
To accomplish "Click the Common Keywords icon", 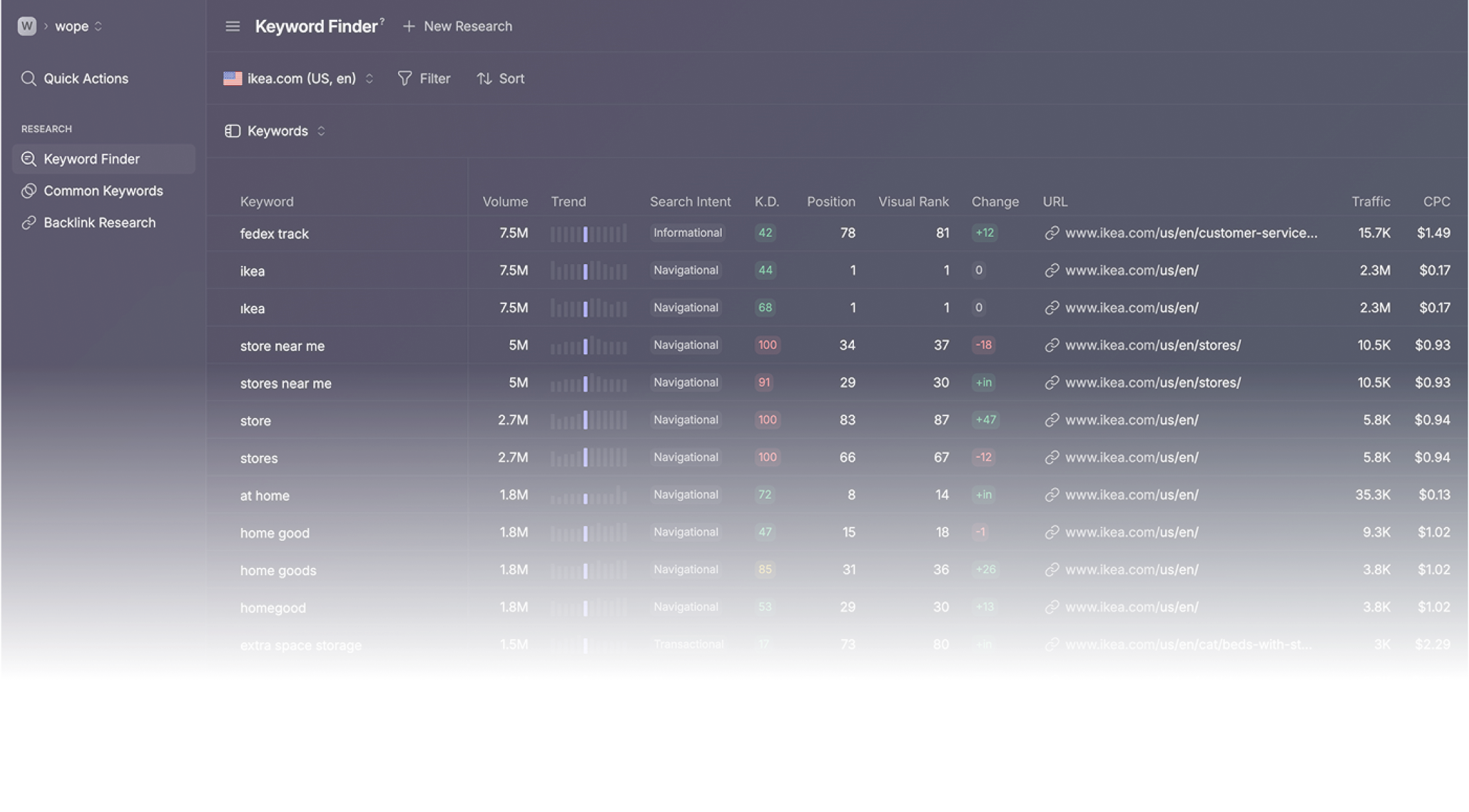I will click(29, 190).
